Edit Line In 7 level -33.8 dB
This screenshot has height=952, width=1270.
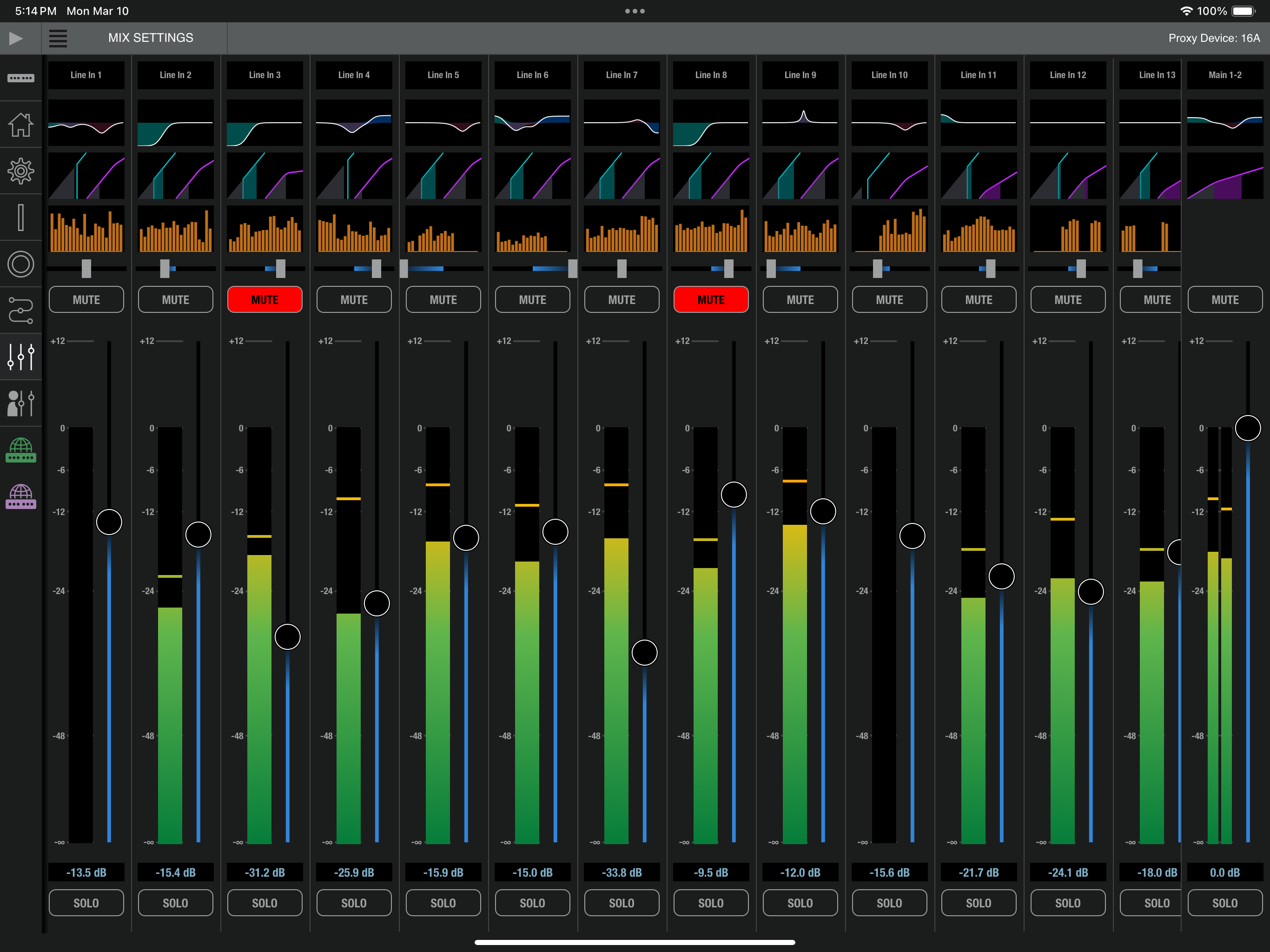pyautogui.click(x=622, y=872)
